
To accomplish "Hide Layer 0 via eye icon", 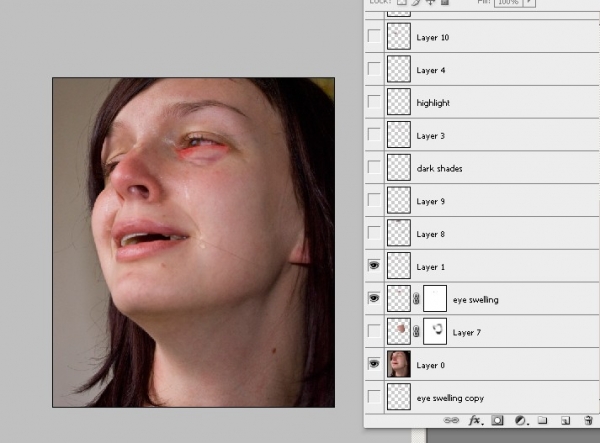I will [374, 363].
